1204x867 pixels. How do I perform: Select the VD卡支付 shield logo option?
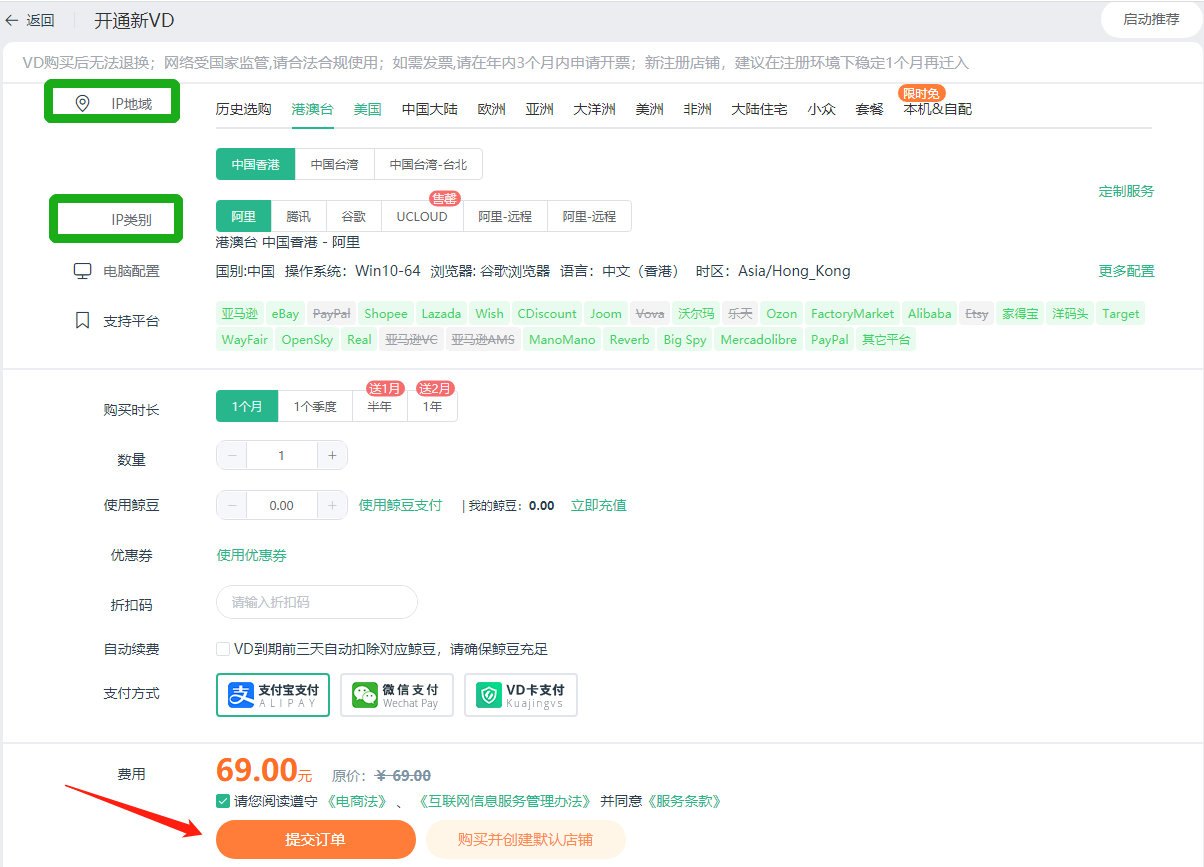(x=521, y=695)
